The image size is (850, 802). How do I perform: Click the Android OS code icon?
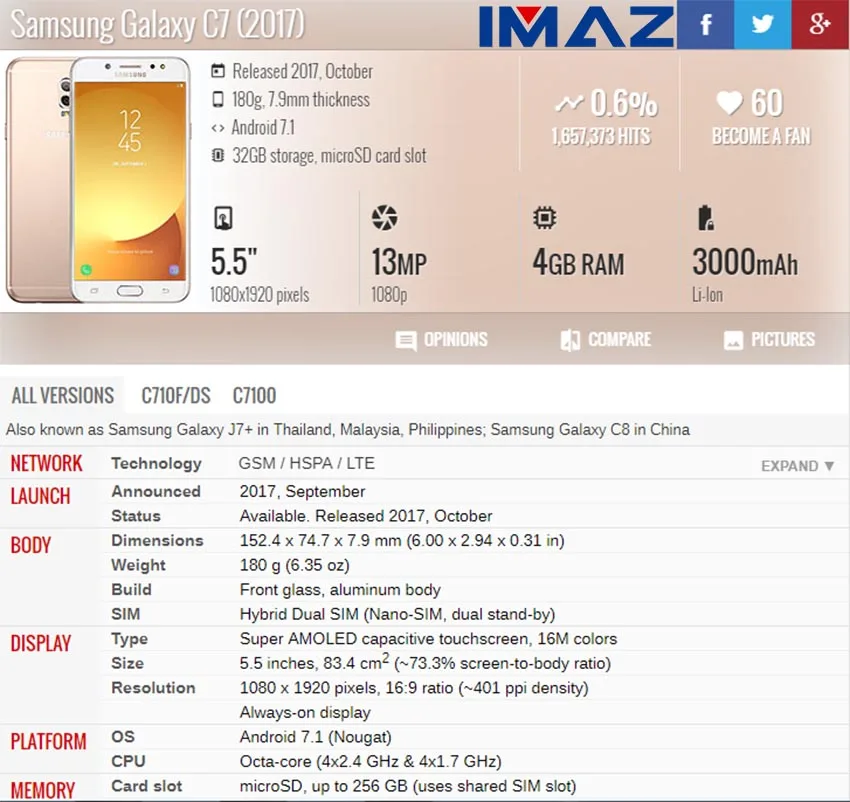coord(217,129)
